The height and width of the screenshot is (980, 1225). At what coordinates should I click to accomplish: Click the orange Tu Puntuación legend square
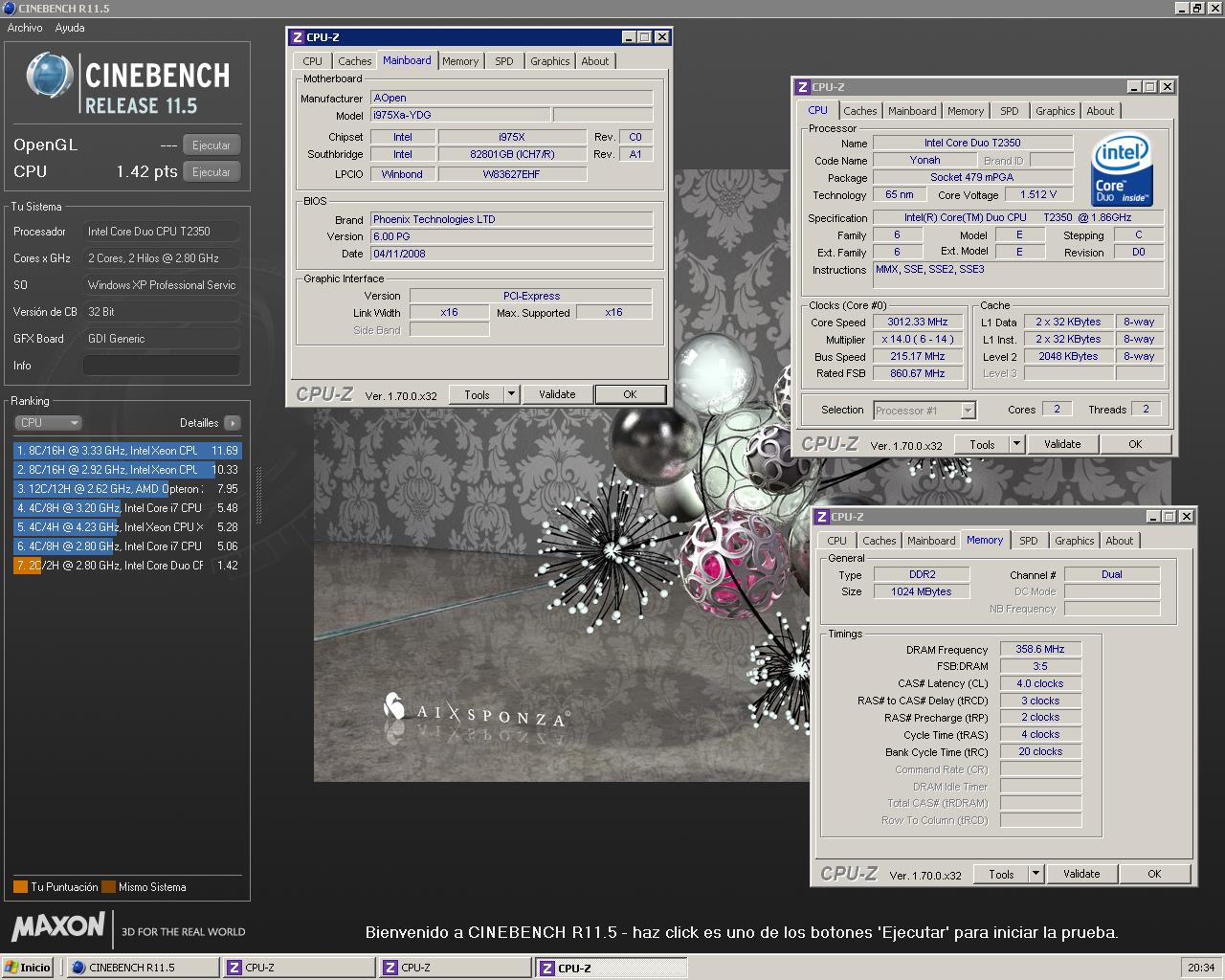[x=20, y=887]
